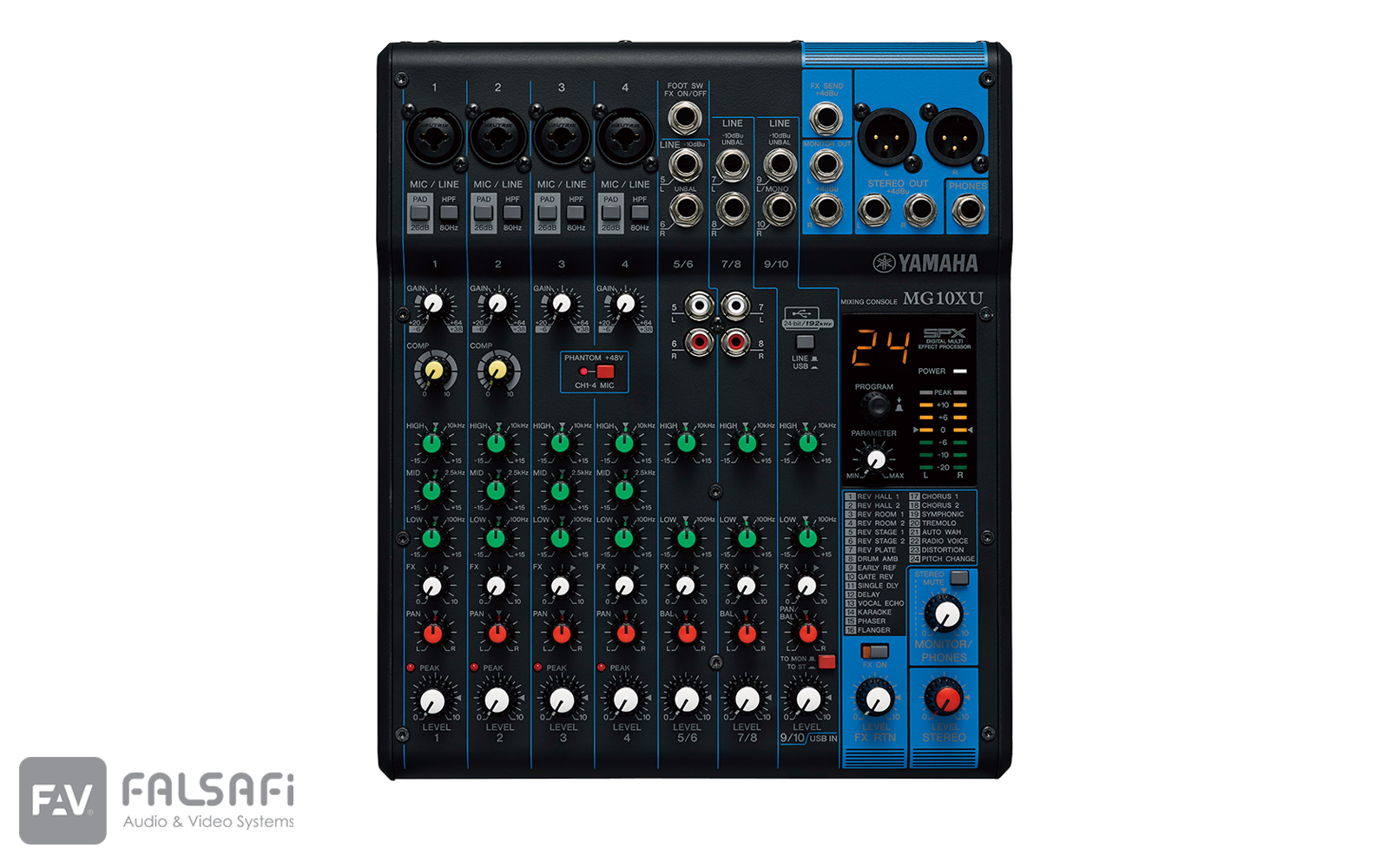
Task: Click the MONITOR/PHONES level knob
Action: point(944,615)
